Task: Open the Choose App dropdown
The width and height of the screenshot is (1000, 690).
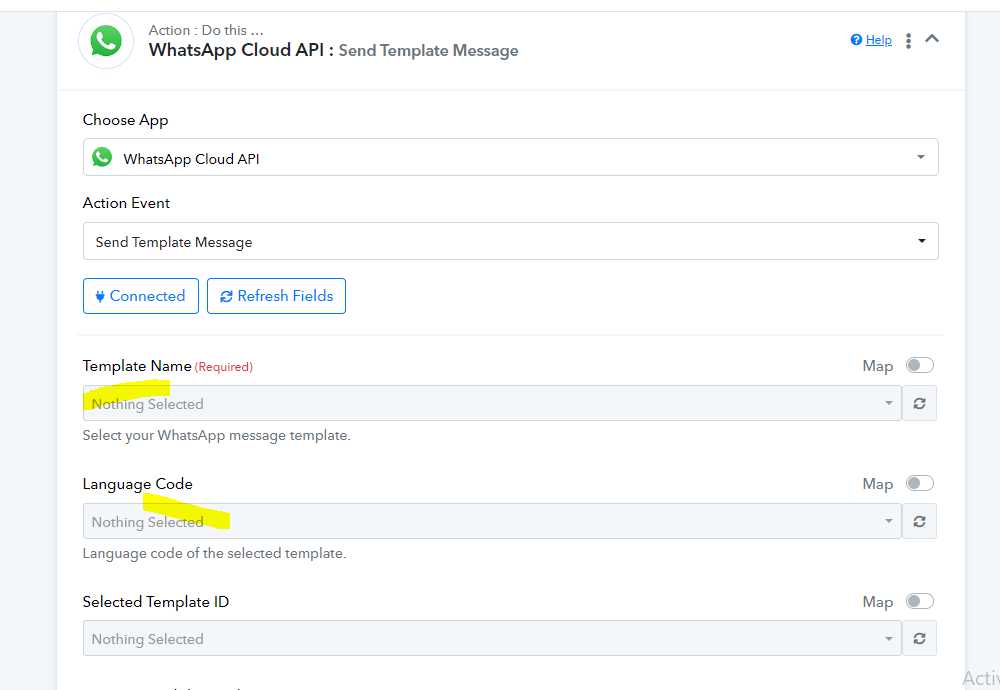Action: point(510,157)
